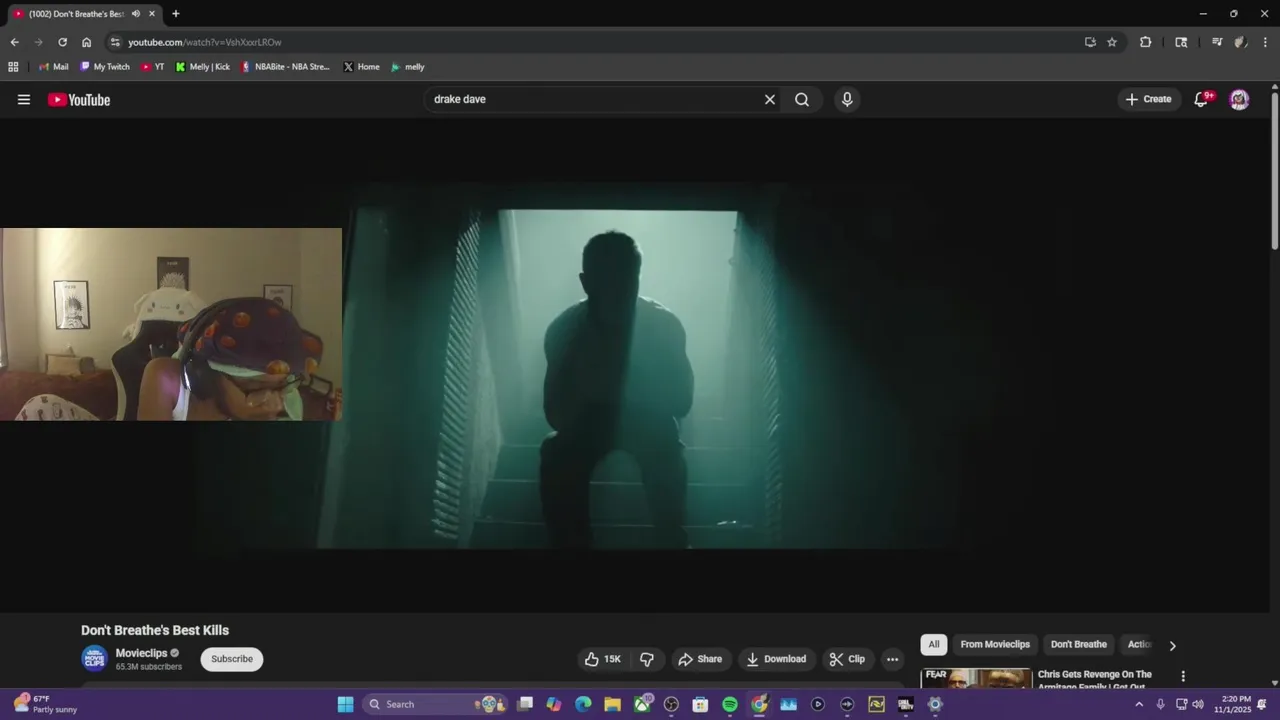Open the 'melly' bookmark
Viewport: 1280px width, 720px height.
(408, 67)
